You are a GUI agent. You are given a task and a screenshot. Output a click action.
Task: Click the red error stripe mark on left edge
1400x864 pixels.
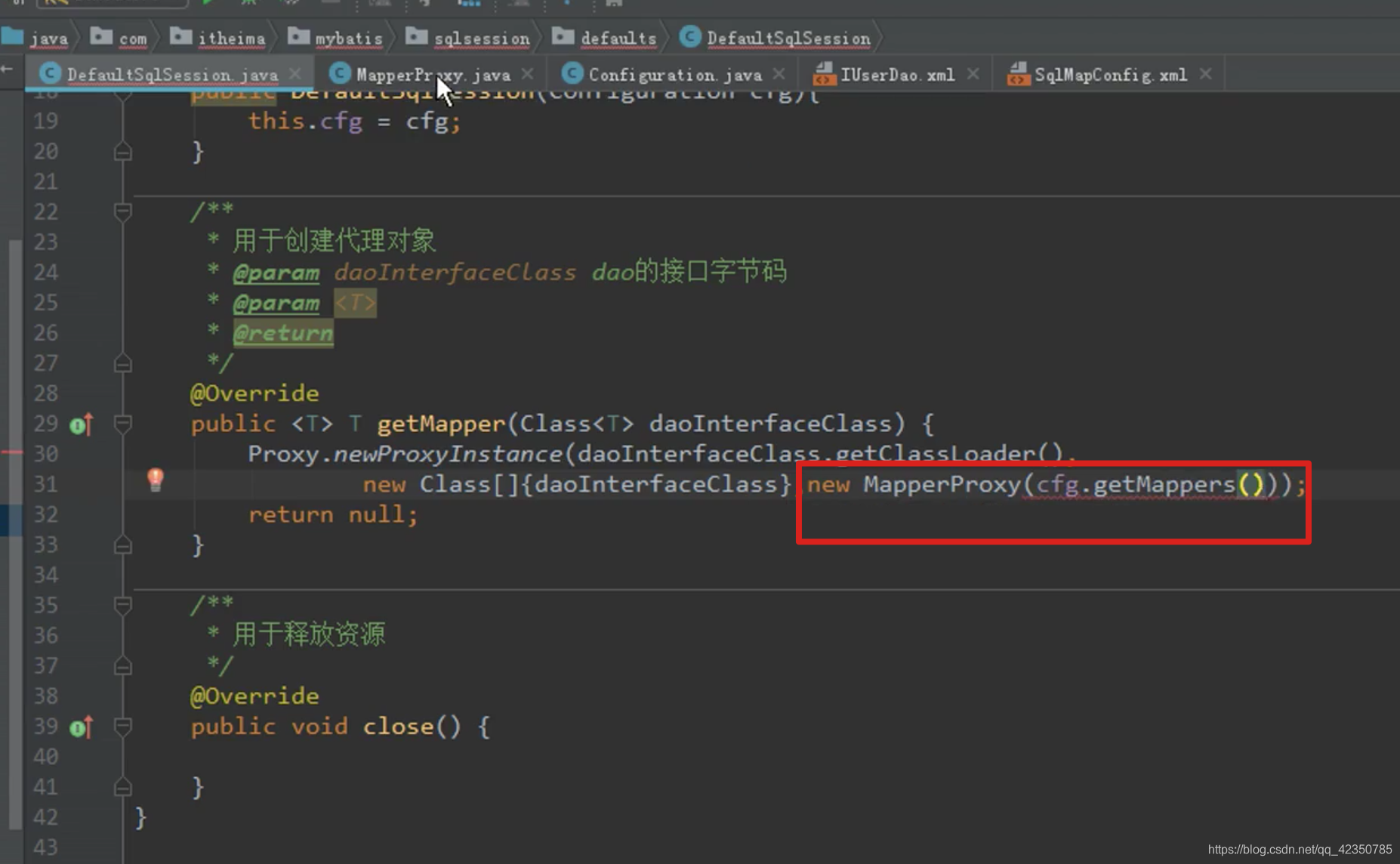[x=11, y=452]
